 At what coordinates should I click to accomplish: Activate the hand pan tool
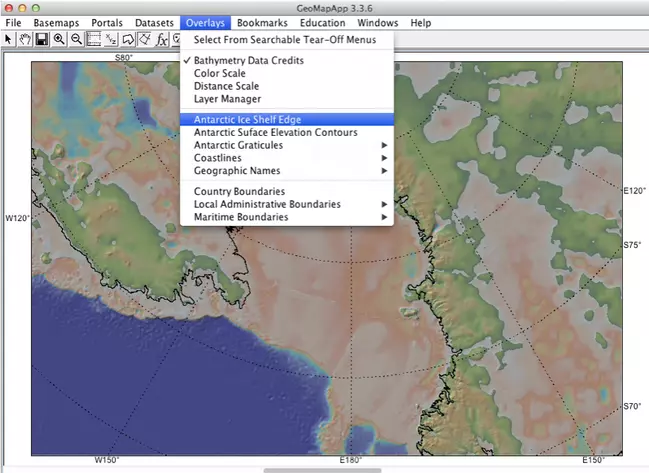point(24,39)
